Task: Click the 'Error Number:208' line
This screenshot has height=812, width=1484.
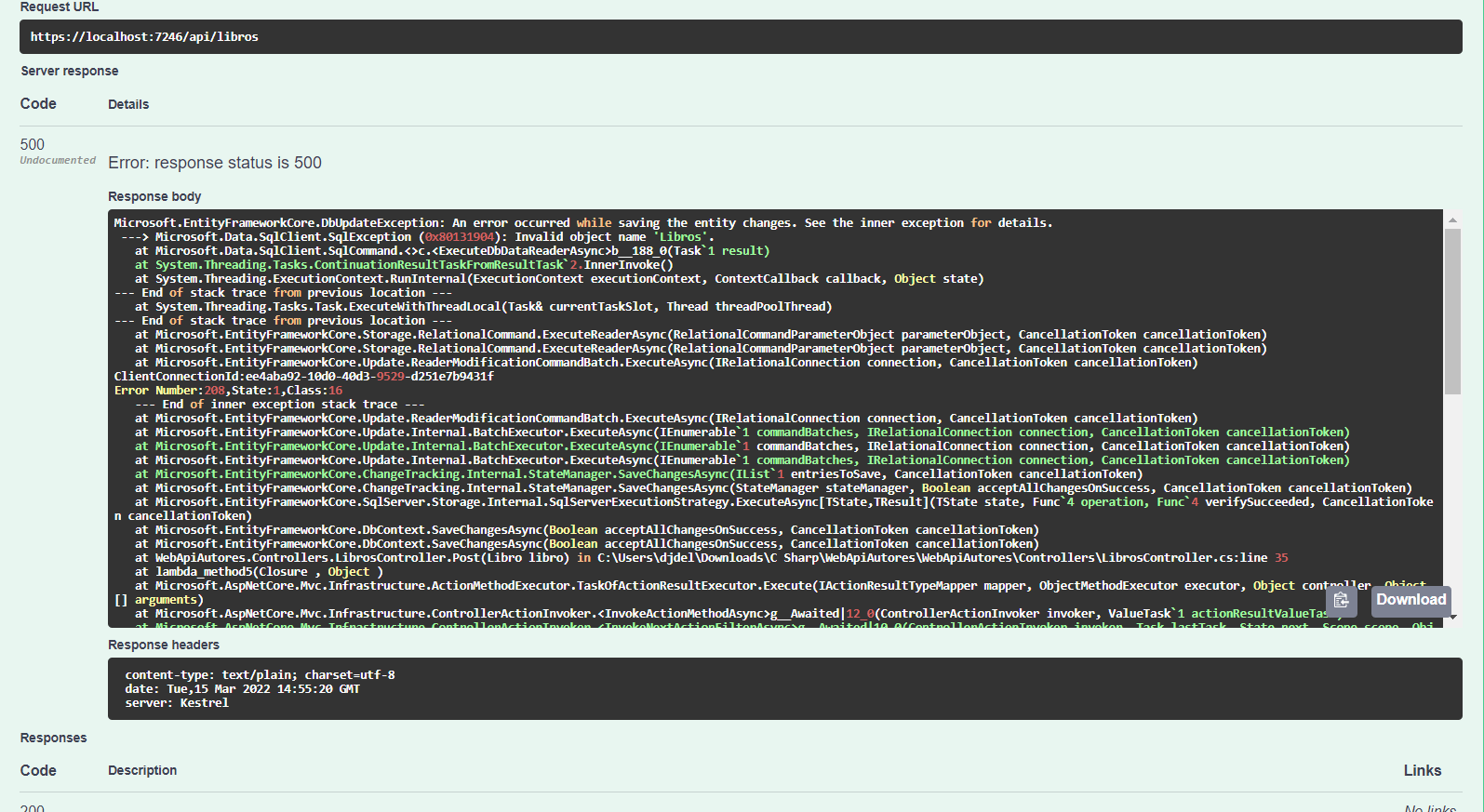Action: click(x=228, y=391)
